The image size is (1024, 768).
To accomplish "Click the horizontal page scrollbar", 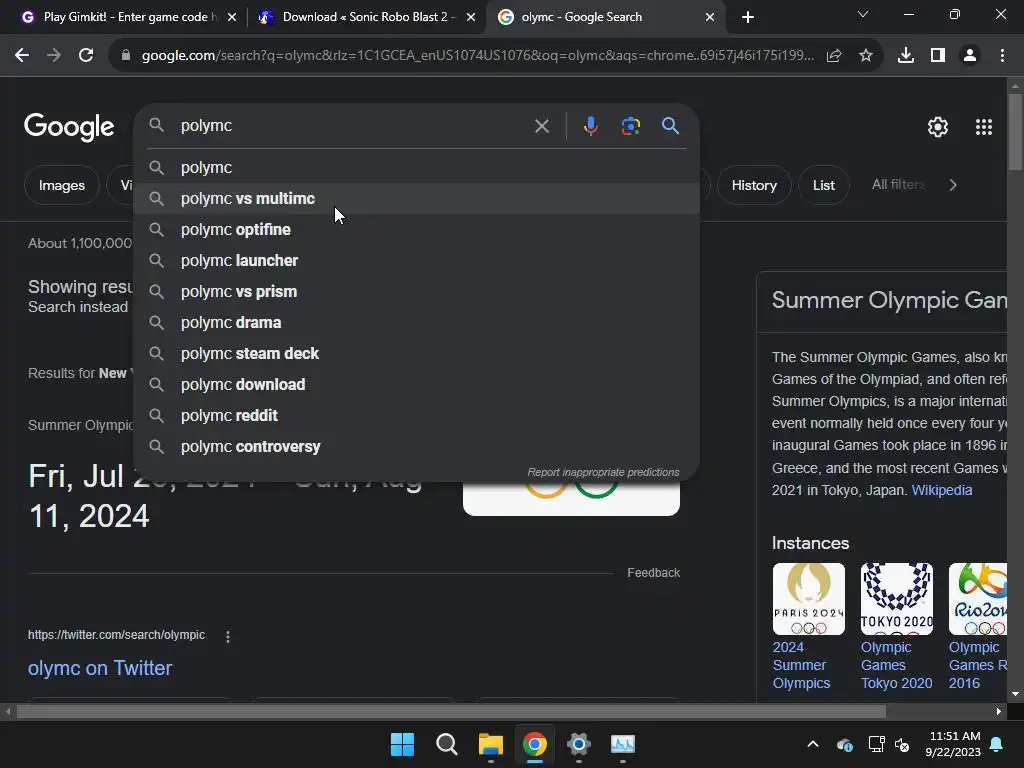I will coord(451,711).
